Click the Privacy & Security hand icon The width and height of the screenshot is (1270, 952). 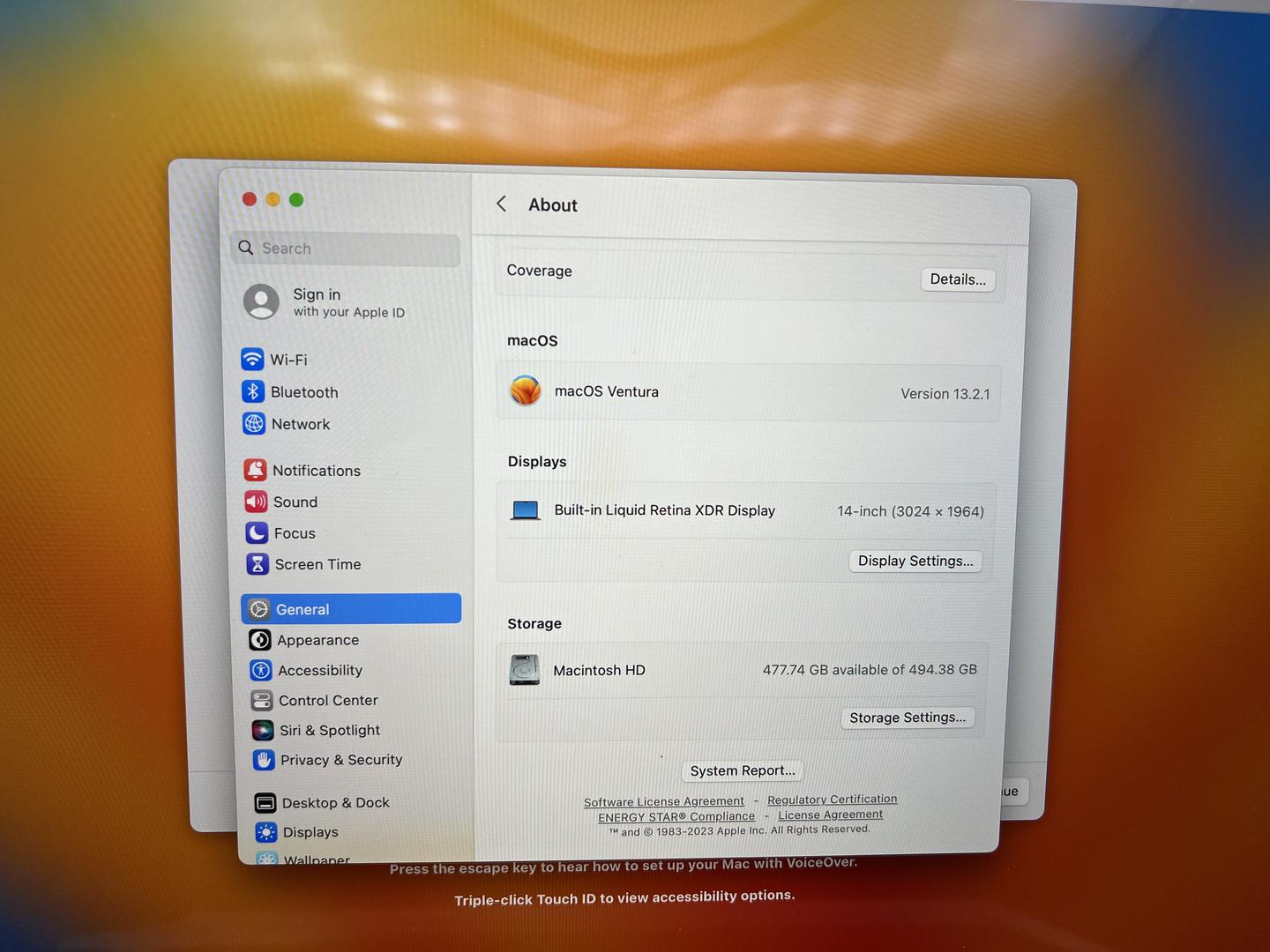tap(264, 760)
